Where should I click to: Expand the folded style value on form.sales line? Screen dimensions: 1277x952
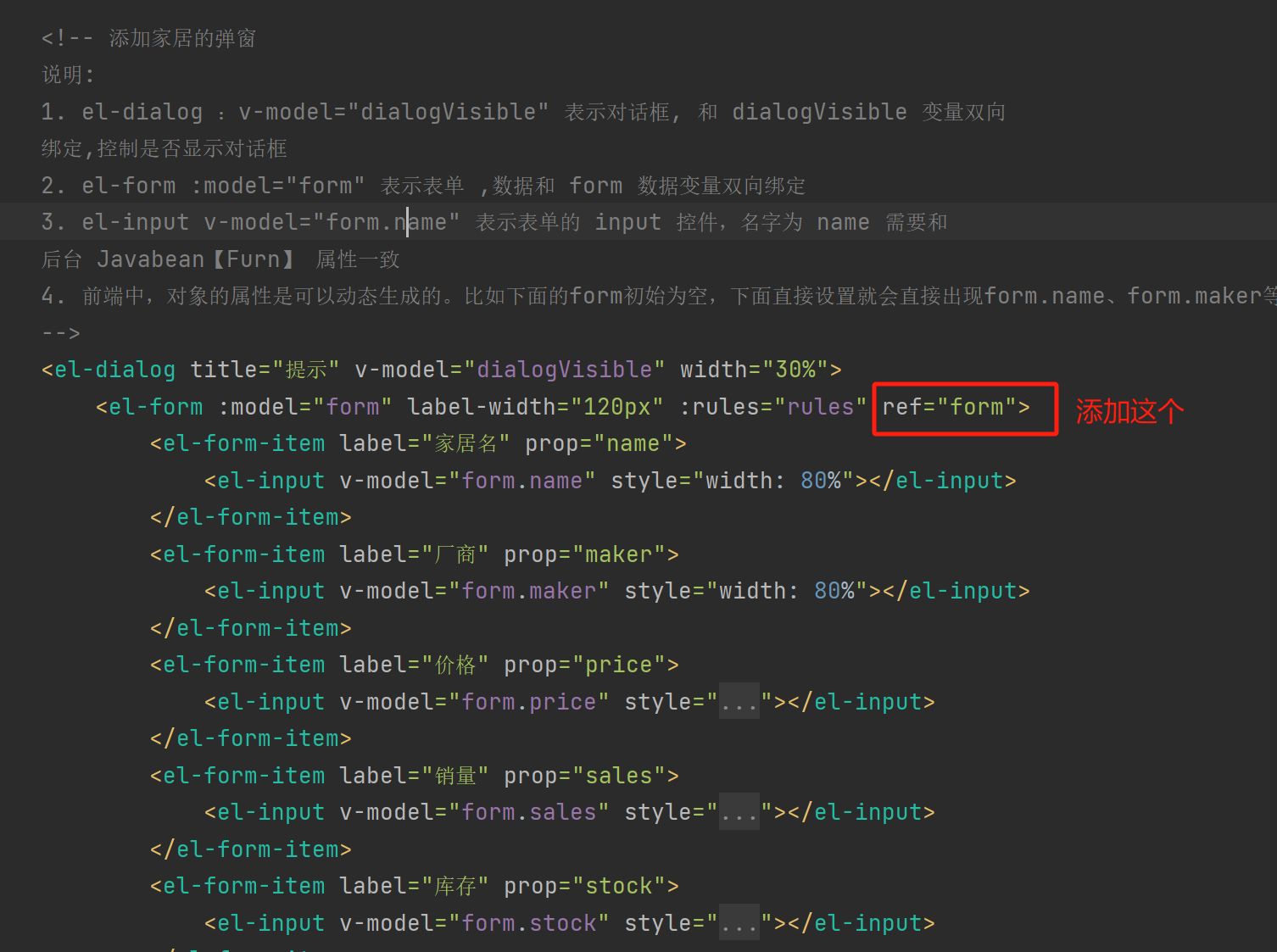(x=739, y=812)
